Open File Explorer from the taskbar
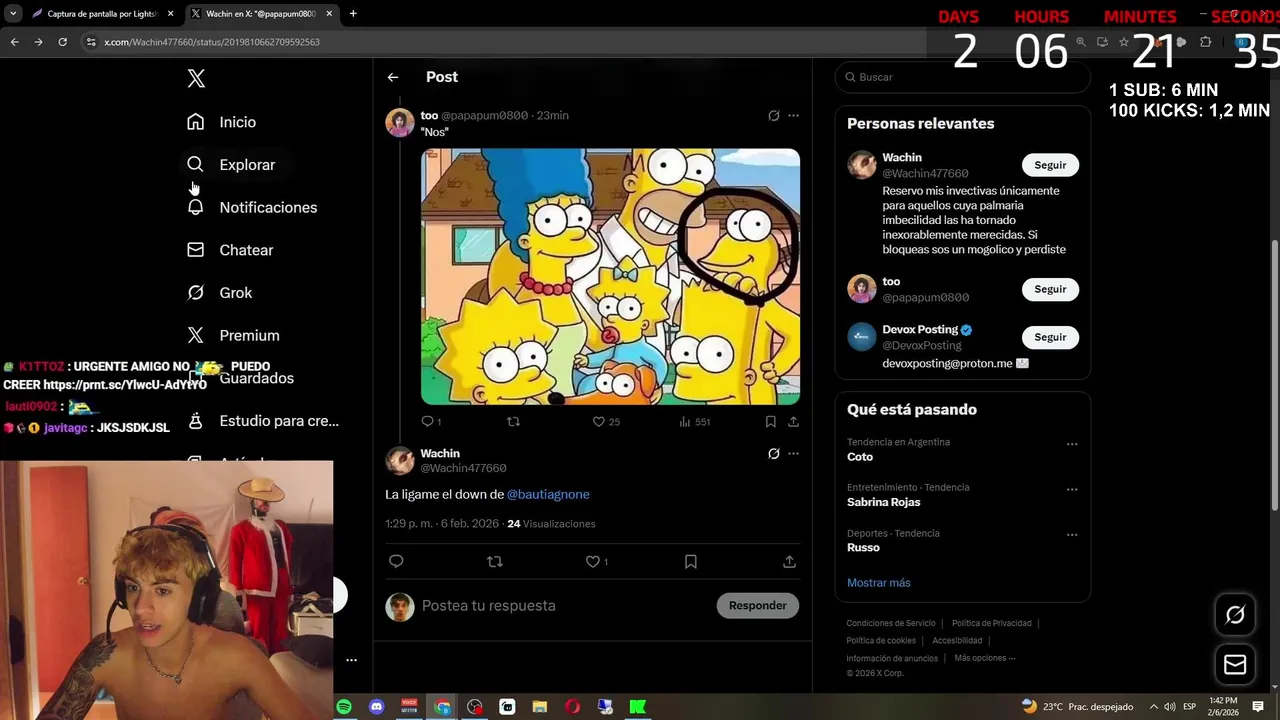The image size is (1280, 720). coord(540,707)
